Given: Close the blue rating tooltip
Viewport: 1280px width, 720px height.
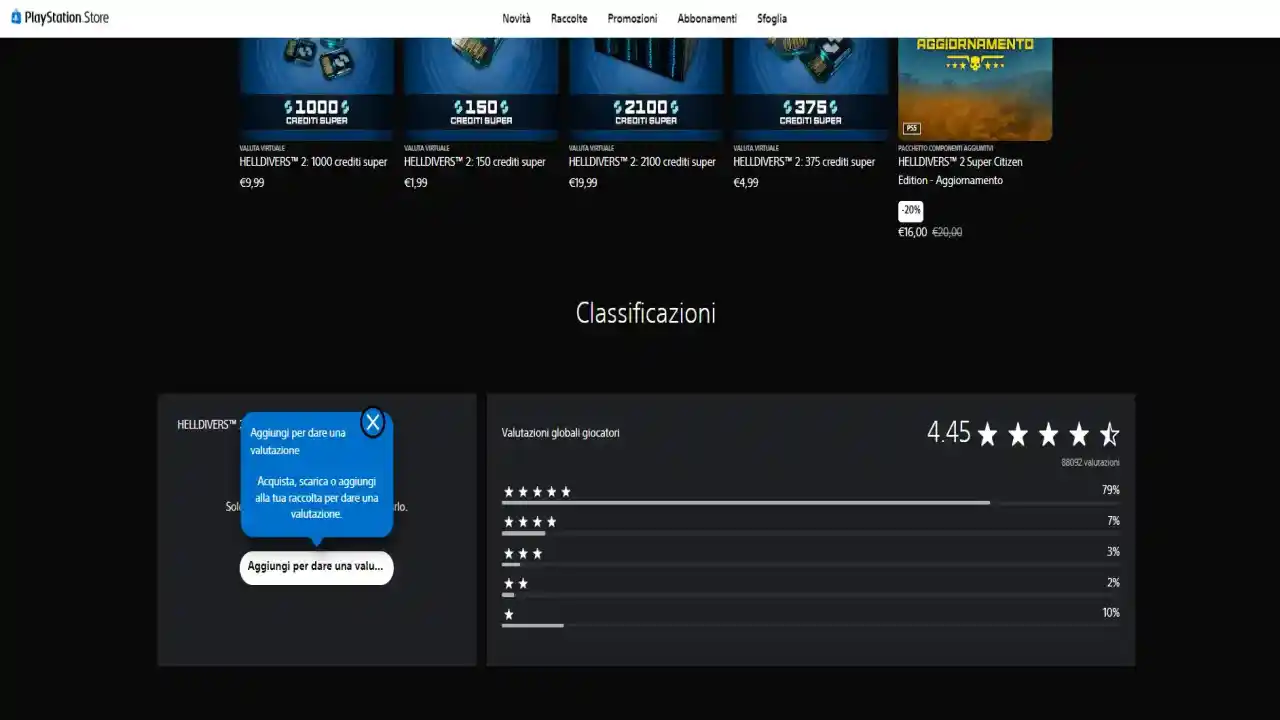Looking at the screenshot, I should pyautogui.click(x=373, y=423).
